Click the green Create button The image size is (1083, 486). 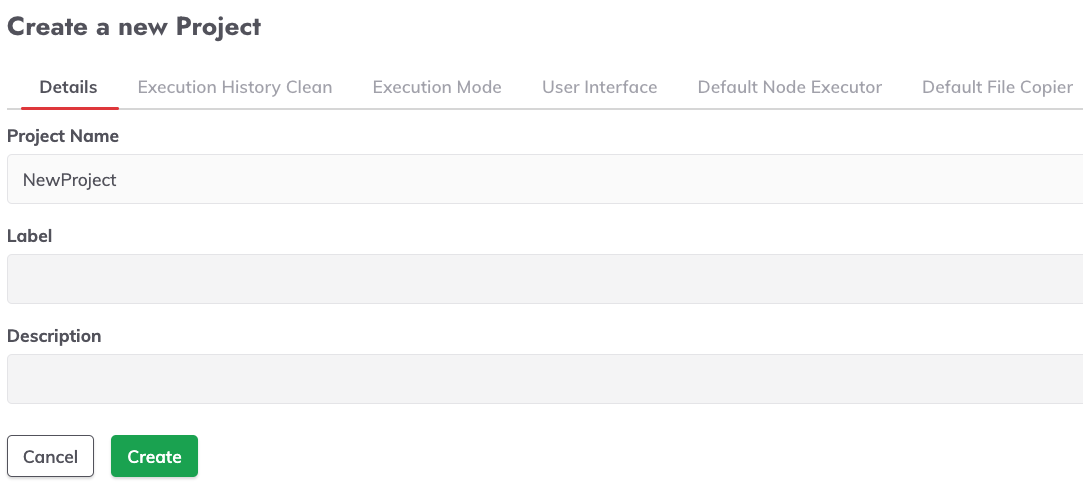tap(155, 456)
